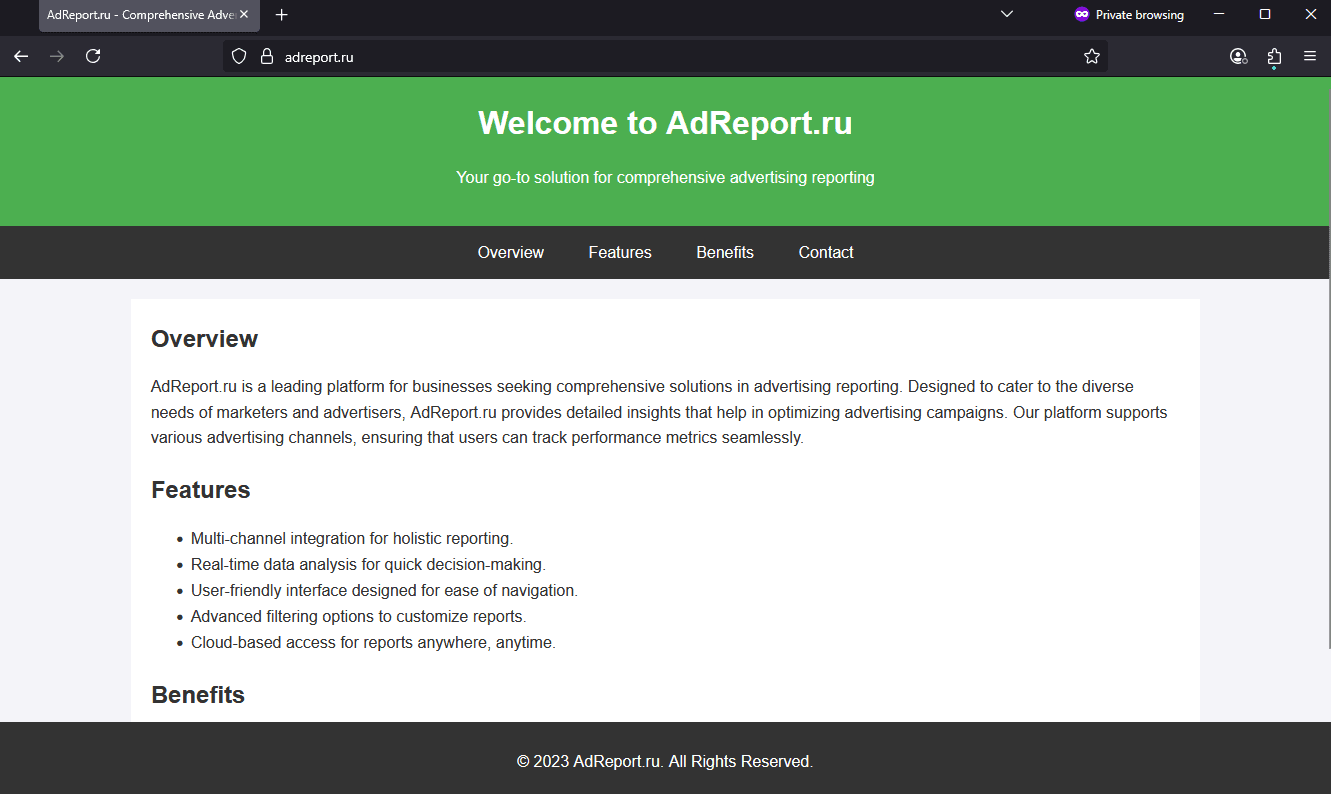Open the Features navigation link
This screenshot has width=1331, height=794.
coord(619,252)
